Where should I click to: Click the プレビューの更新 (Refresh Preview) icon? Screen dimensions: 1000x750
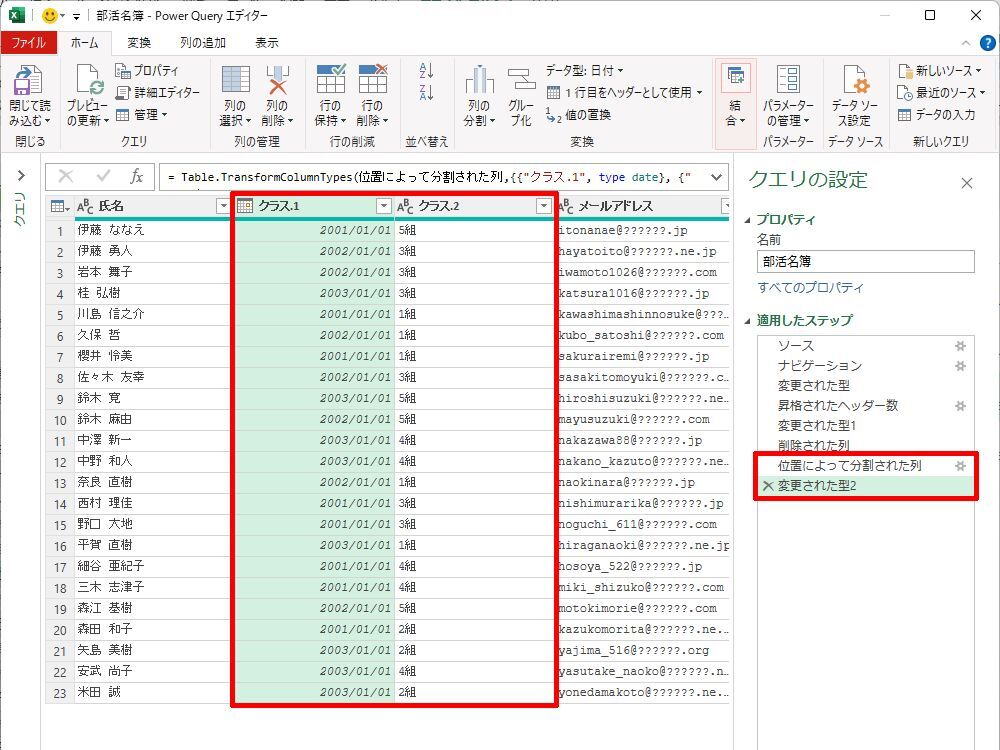[x=87, y=82]
